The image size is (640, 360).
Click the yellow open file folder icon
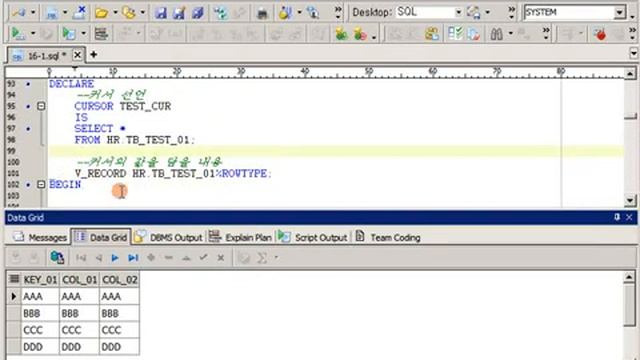coord(101,13)
